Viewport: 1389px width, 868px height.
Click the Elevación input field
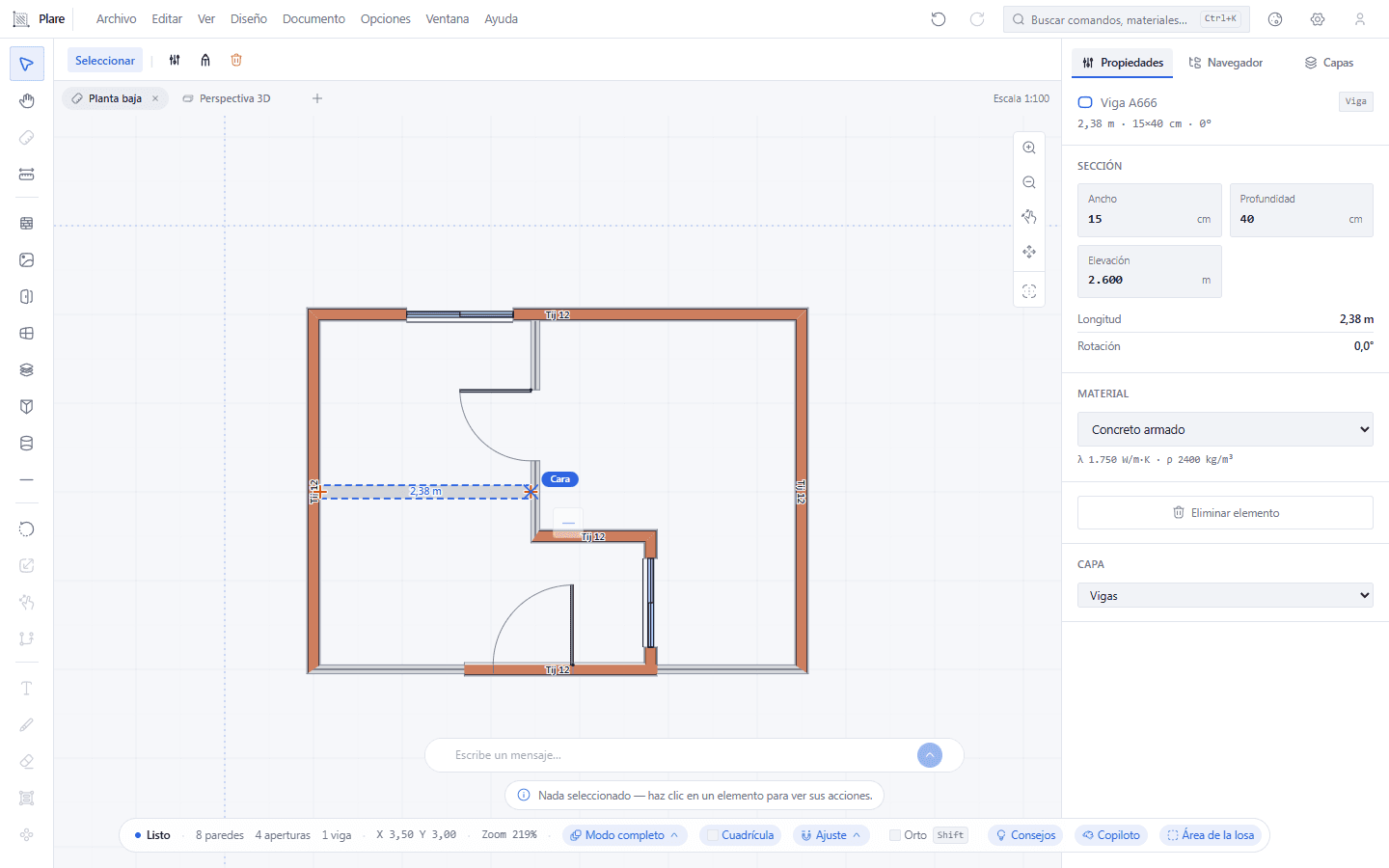[x=1150, y=271]
